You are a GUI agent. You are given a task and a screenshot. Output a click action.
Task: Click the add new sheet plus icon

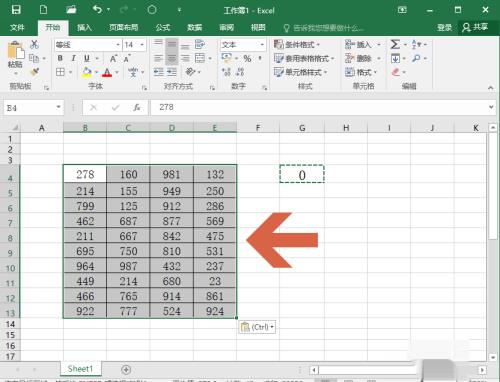(126, 369)
